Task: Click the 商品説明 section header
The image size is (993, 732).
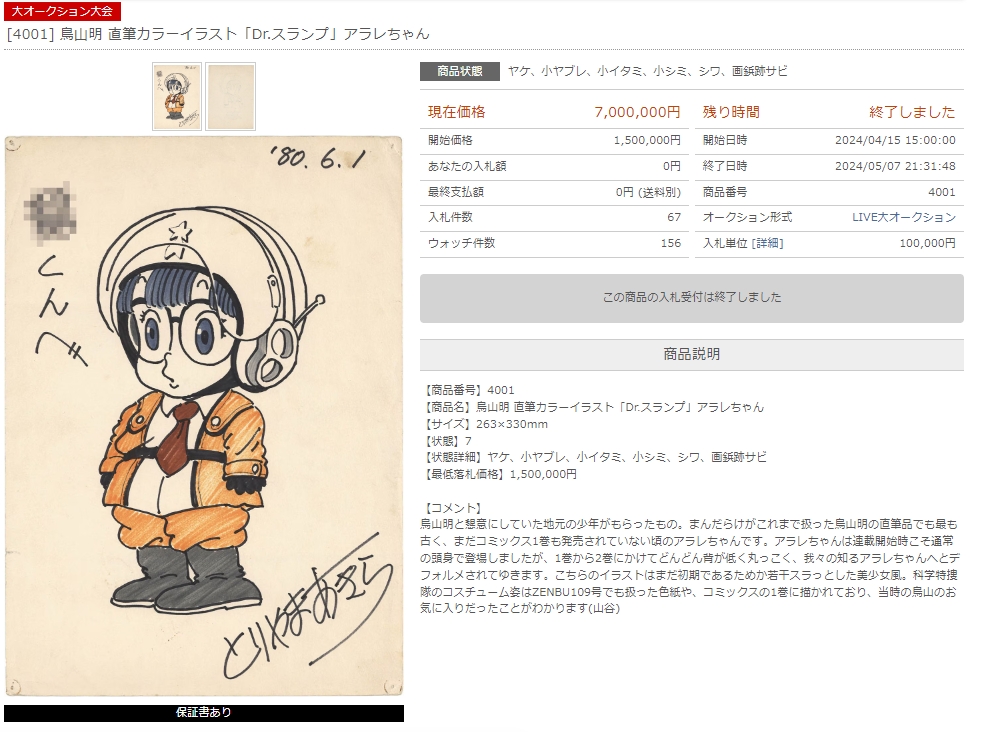Action: click(x=692, y=354)
